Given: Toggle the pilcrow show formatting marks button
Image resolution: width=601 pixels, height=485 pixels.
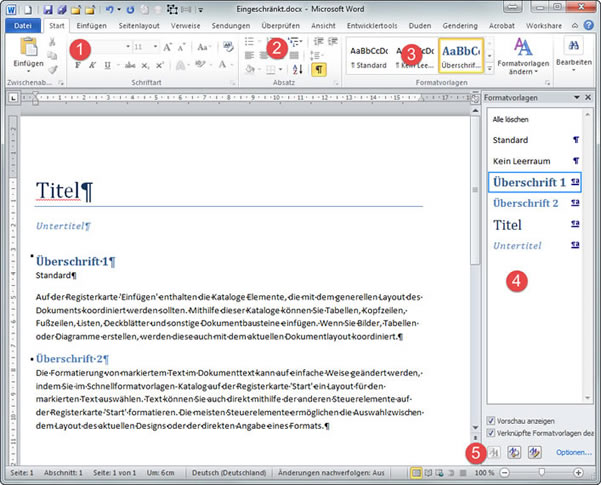Looking at the screenshot, I should pos(320,70).
